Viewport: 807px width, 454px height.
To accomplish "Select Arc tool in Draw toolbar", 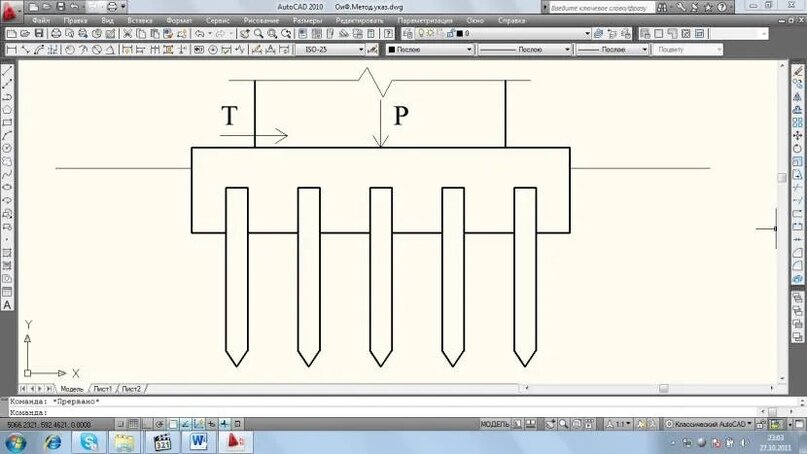I will pos(7,135).
